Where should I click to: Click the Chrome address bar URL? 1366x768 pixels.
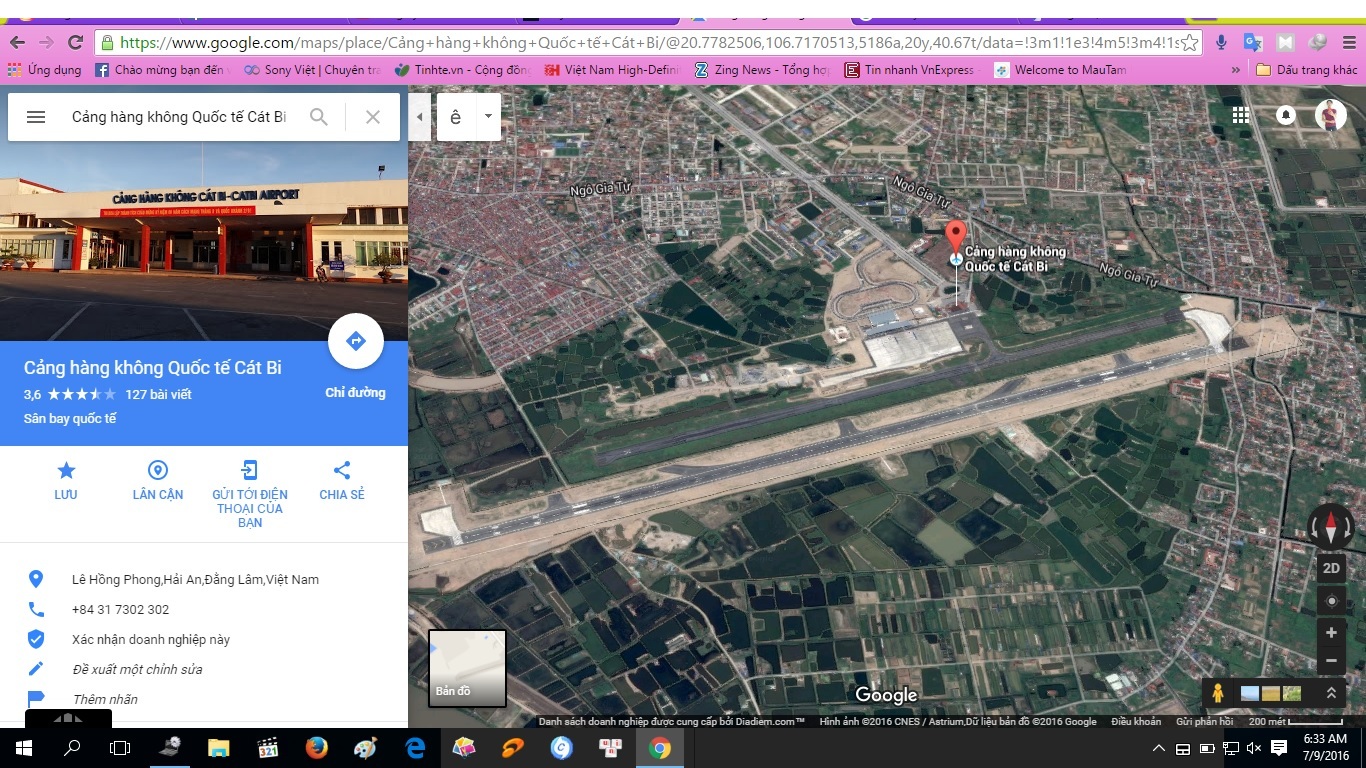click(648, 42)
